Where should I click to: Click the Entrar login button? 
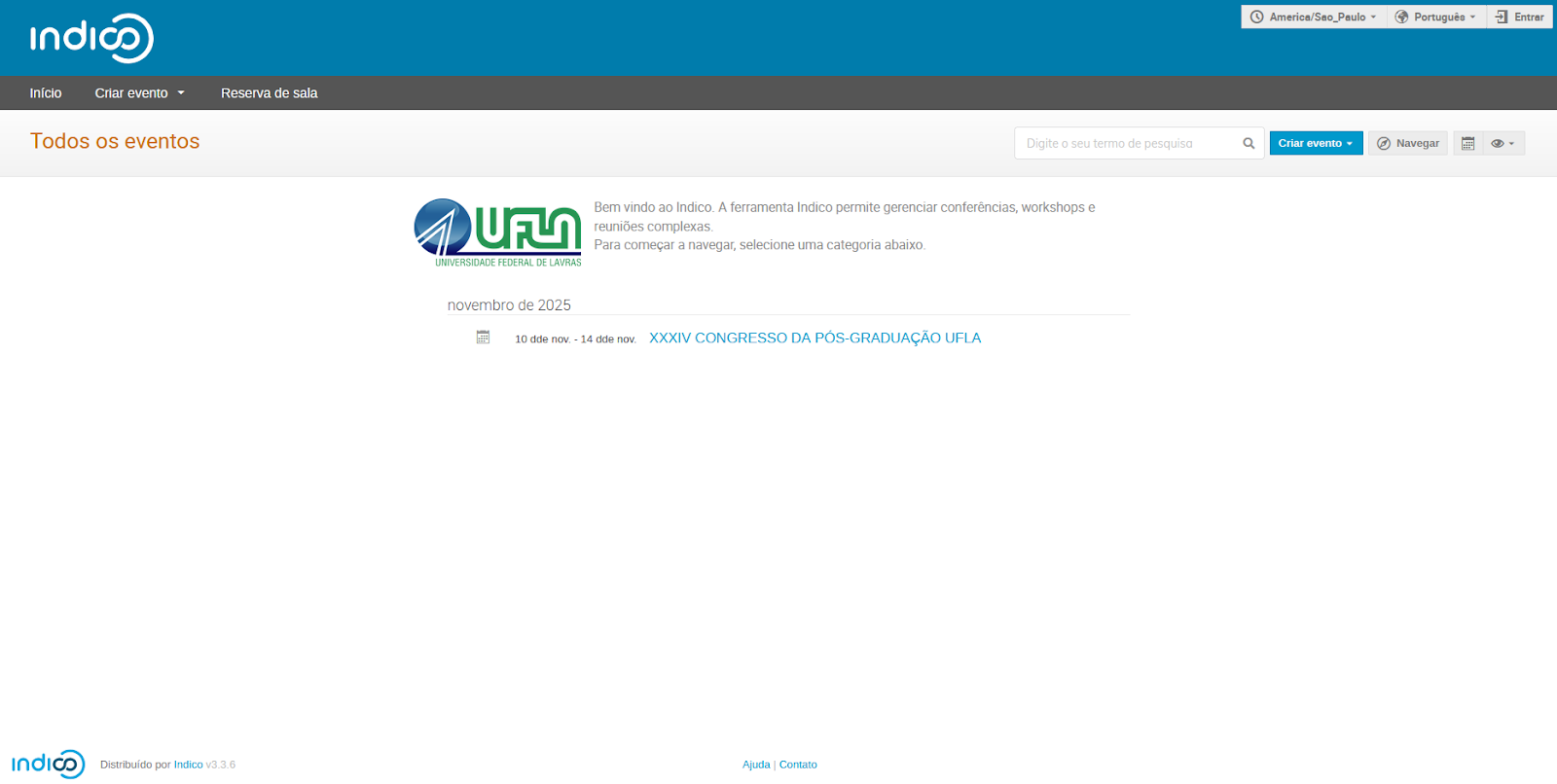(x=1519, y=17)
